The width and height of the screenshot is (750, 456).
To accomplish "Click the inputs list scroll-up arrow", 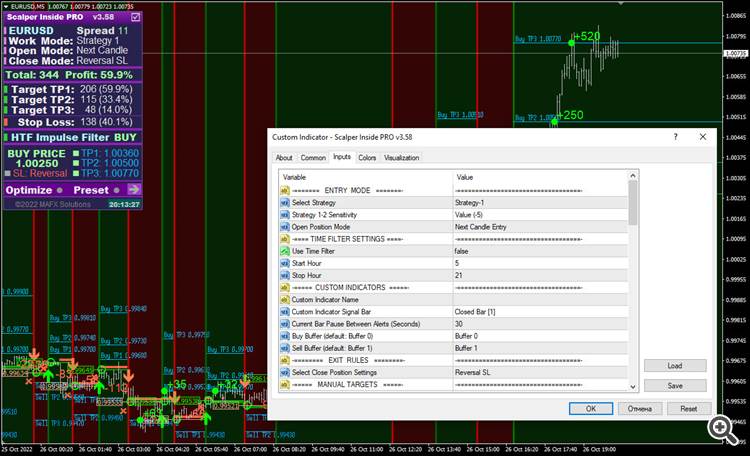I will pos(633,176).
